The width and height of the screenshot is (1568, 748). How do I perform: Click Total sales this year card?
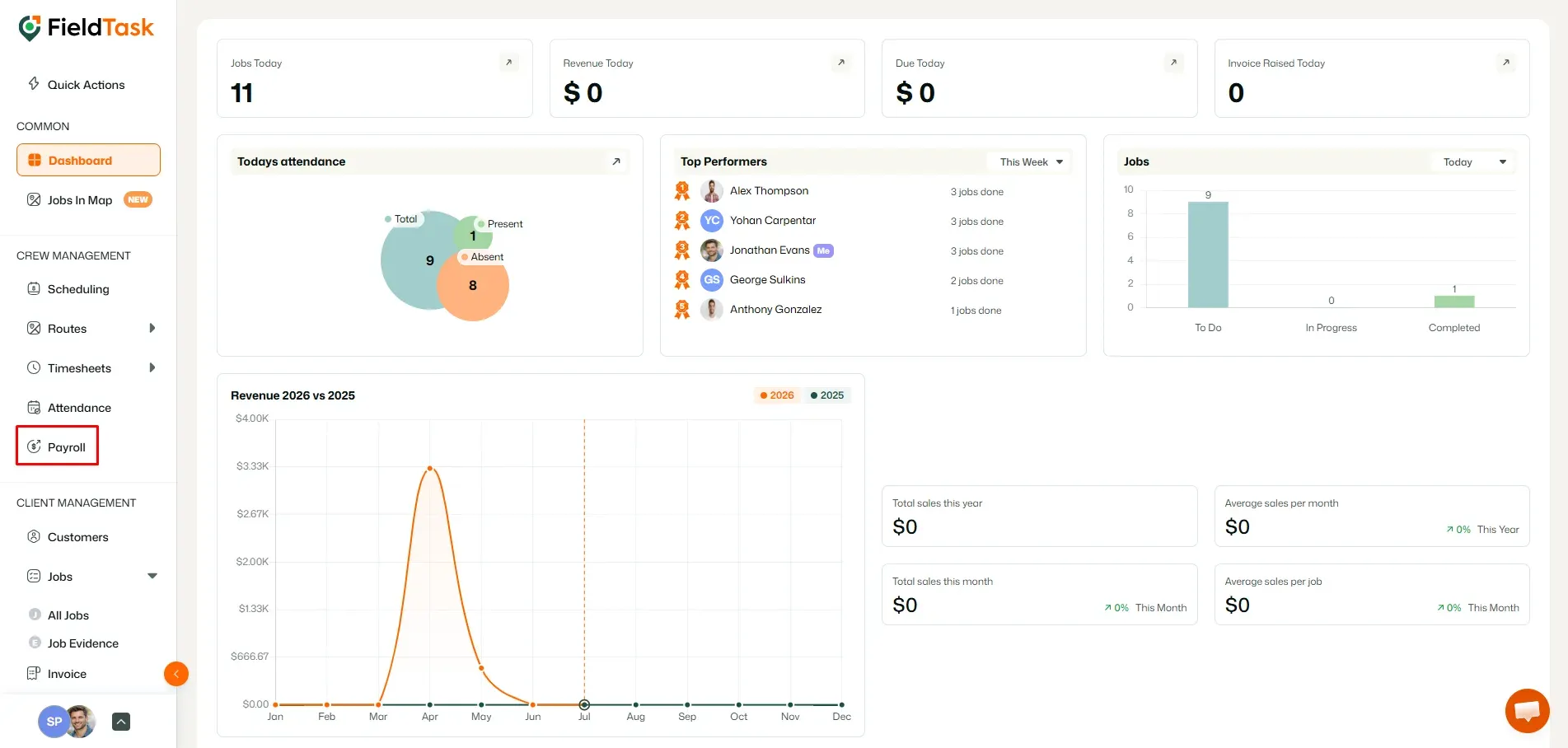(1039, 517)
